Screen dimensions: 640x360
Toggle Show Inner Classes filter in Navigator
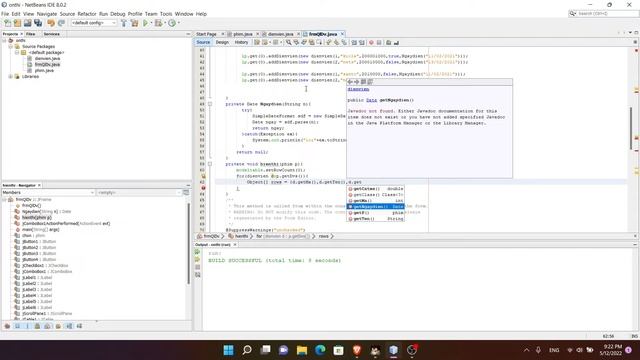(x=48, y=326)
